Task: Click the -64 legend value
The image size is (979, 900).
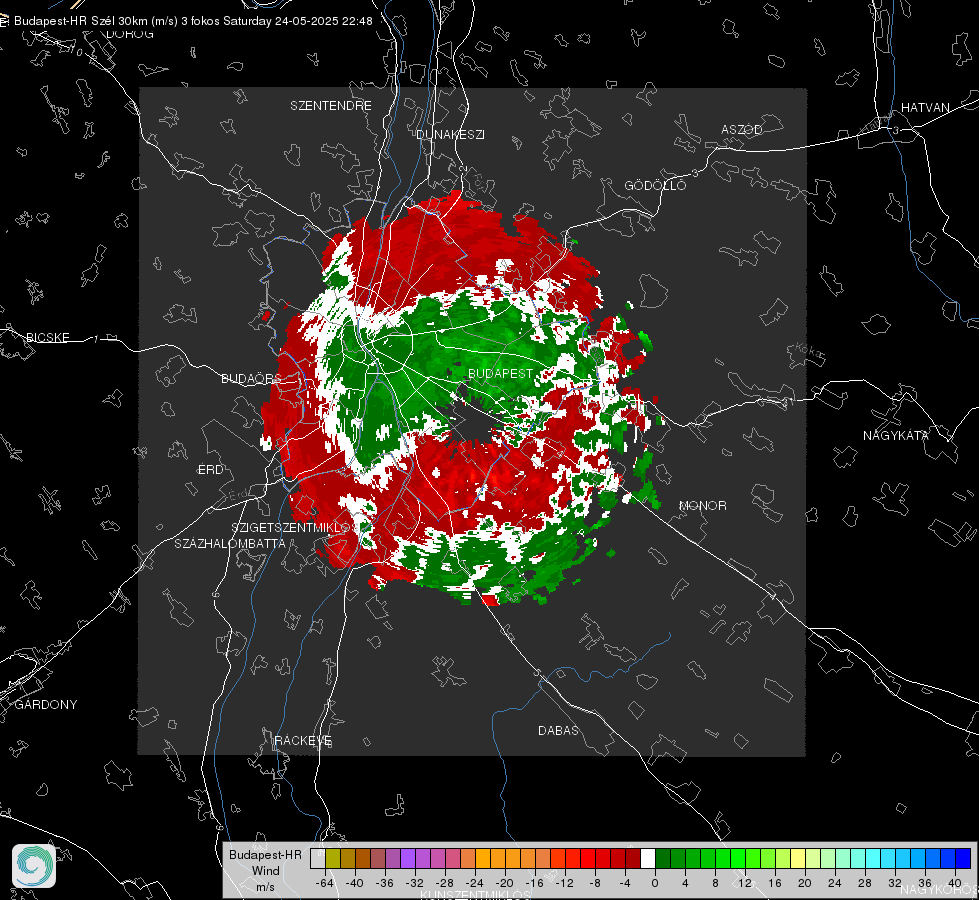Action: (325, 883)
